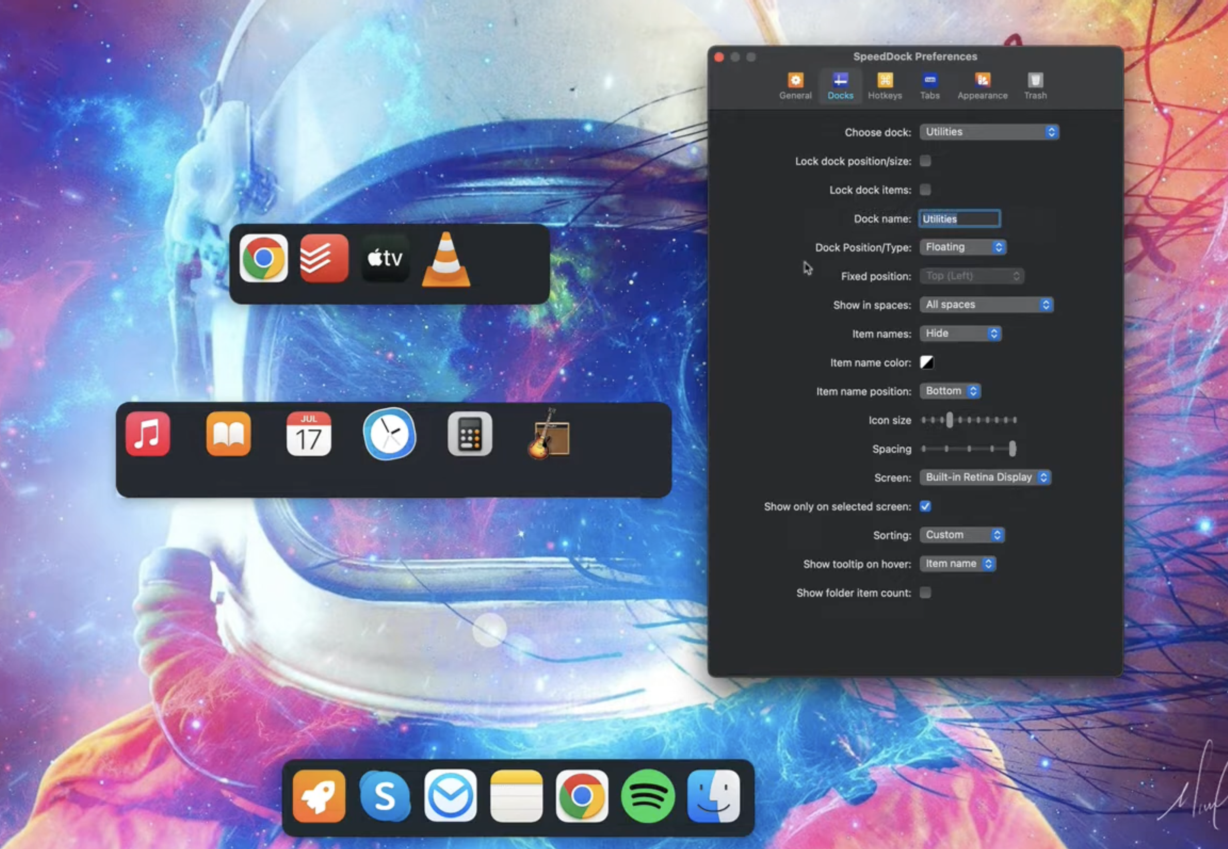The image size is (1228, 849).
Task: Open the Choose dock dropdown
Action: tap(989, 132)
